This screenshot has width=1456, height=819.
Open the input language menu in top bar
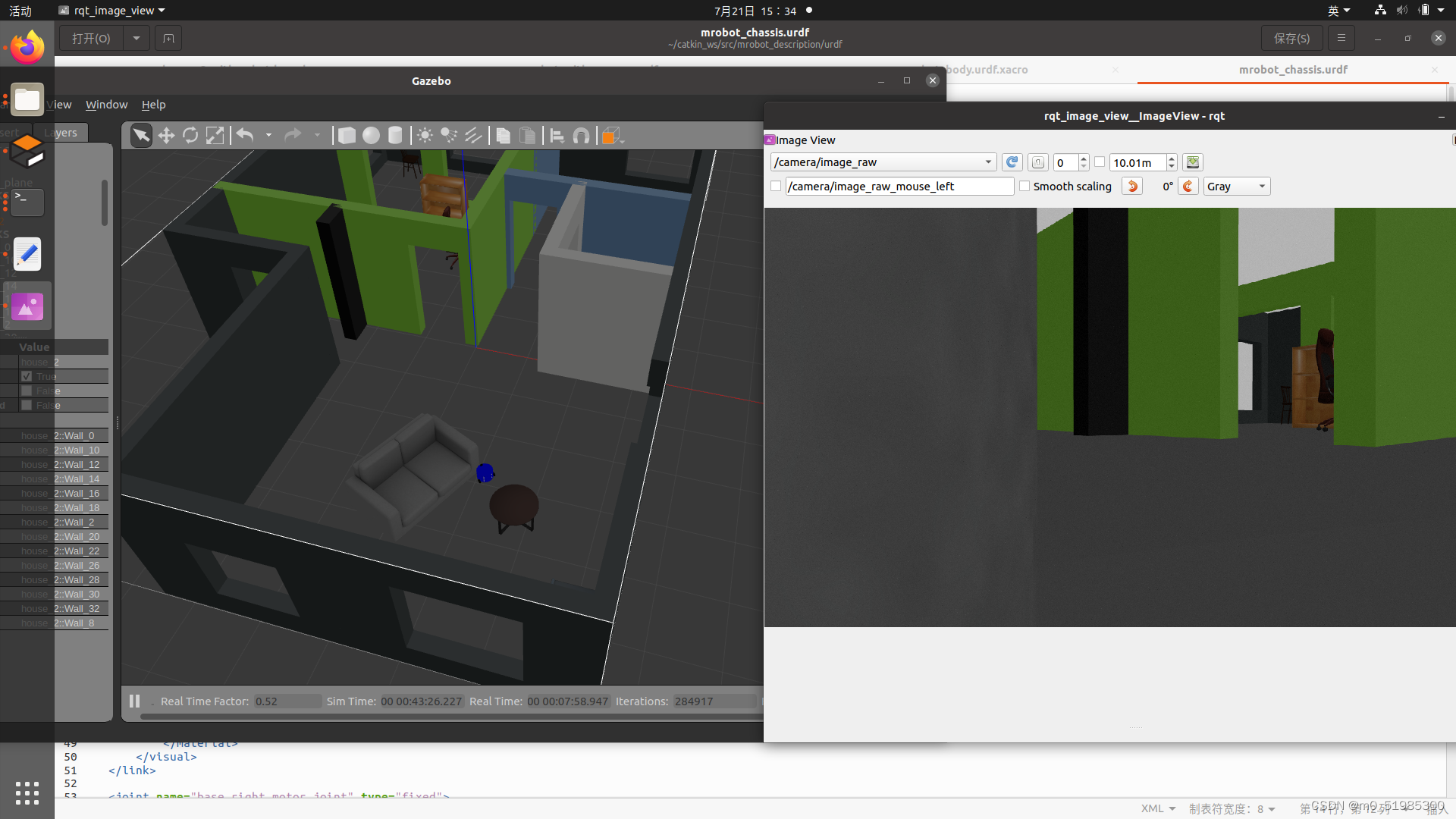coord(1338,11)
